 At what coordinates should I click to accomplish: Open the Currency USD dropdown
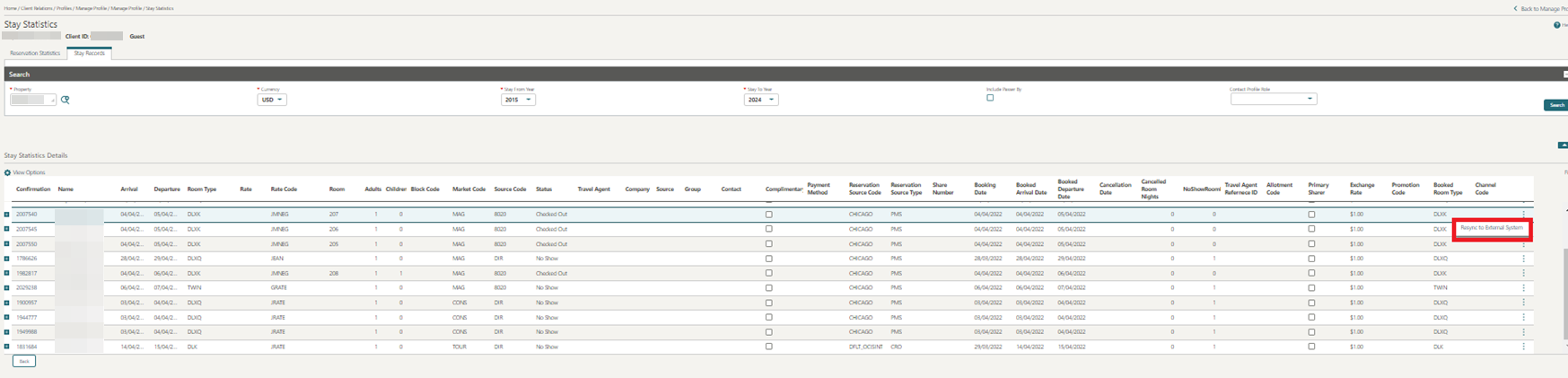click(271, 100)
